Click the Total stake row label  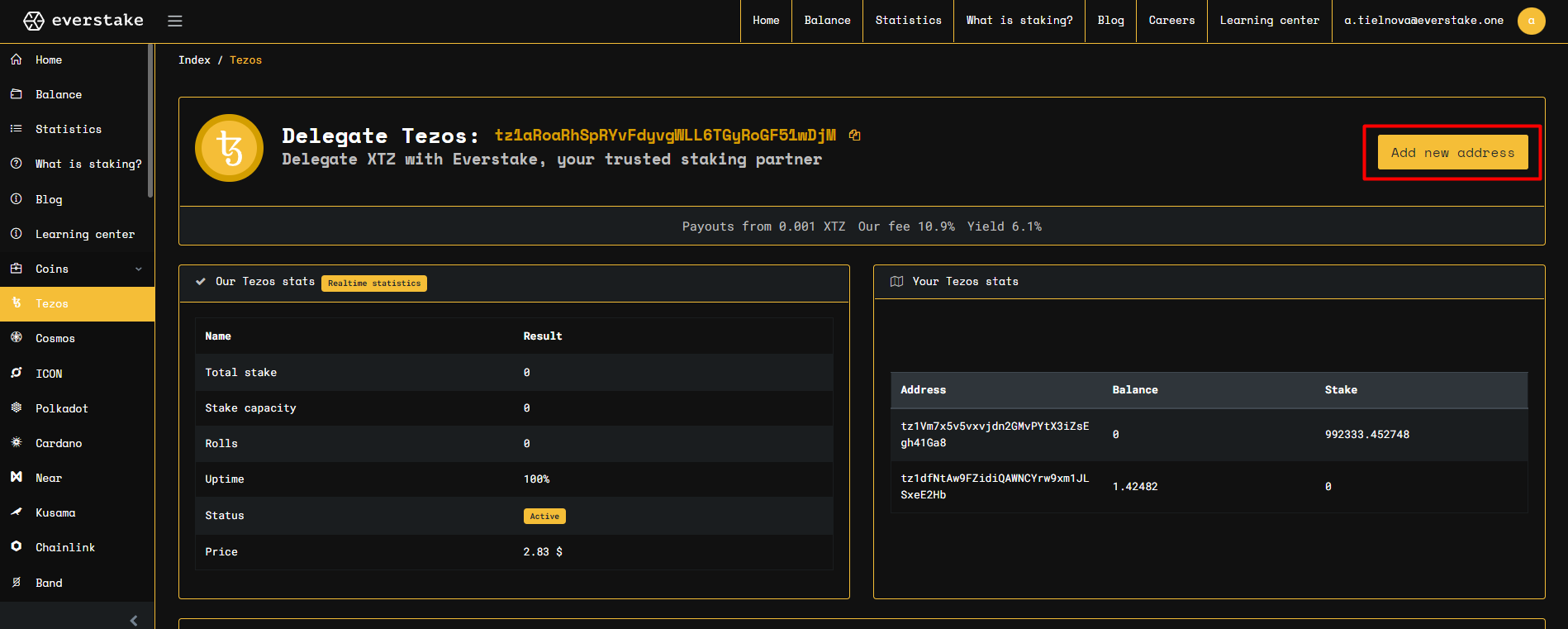point(241,373)
